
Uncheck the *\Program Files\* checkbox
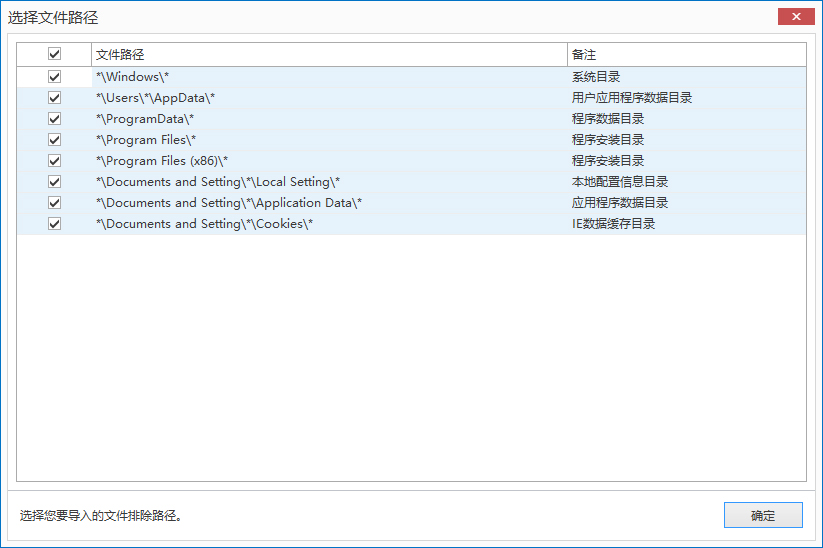54,140
